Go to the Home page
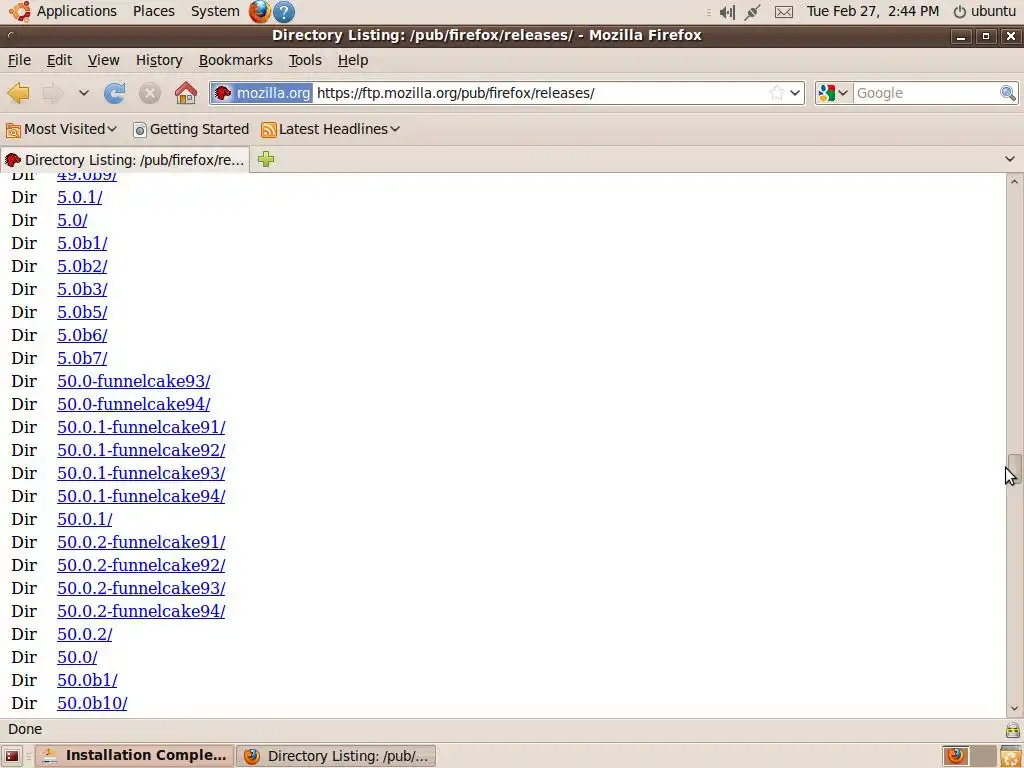This screenshot has width=1024, height=768. click(x=186, y=93)
